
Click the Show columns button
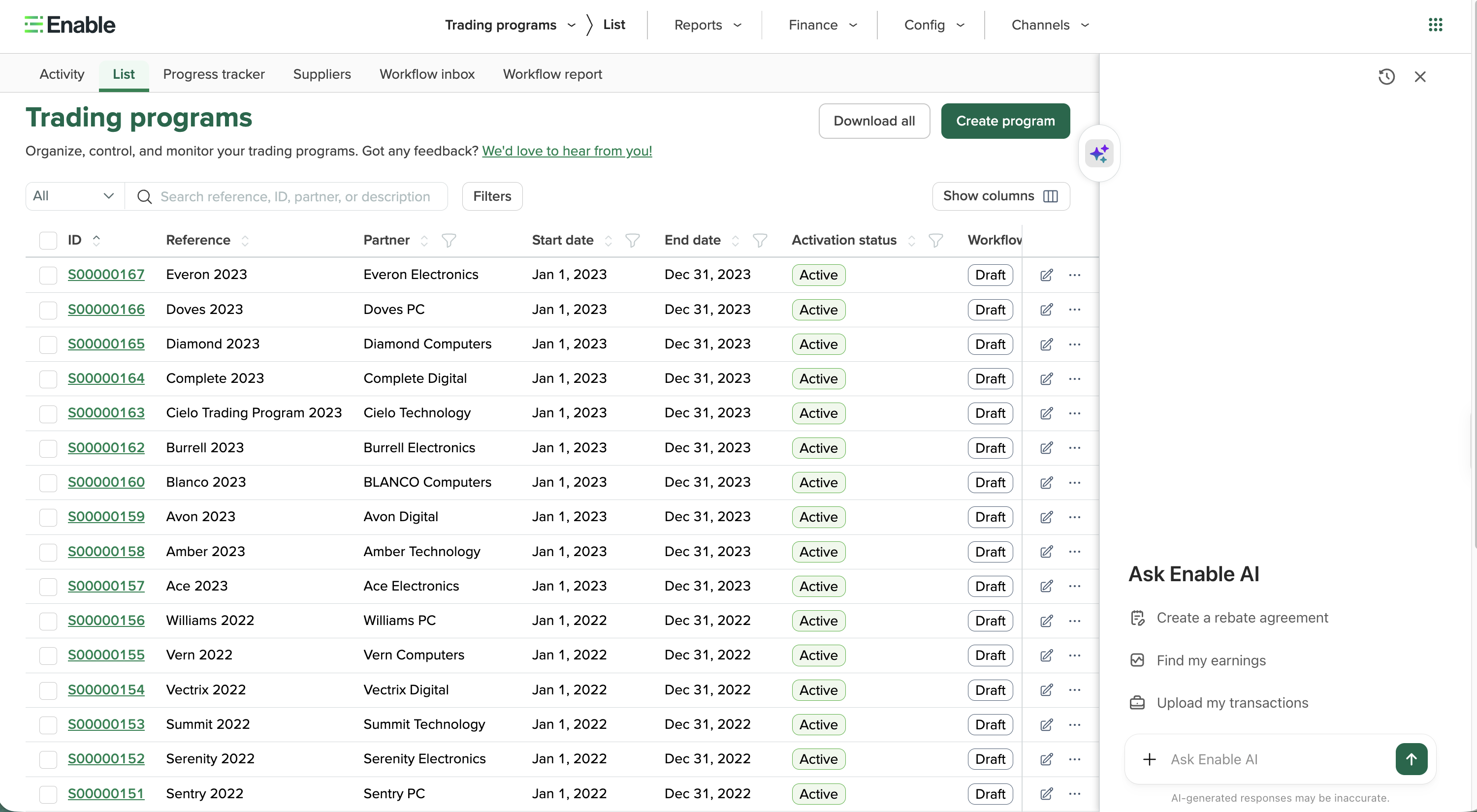tap(1000, 196)
